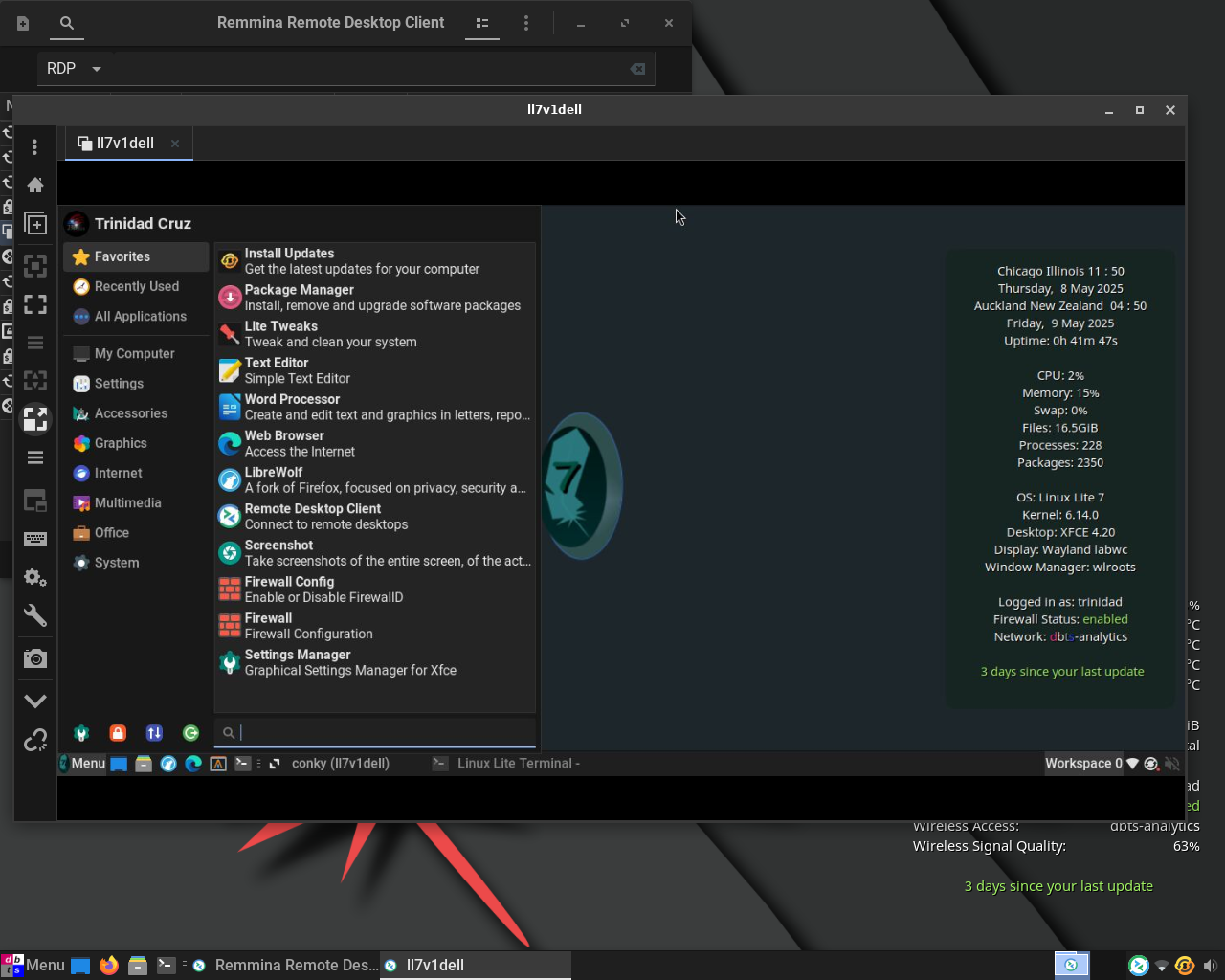Screen dimensions: 1225x980
Task: Open Firewall Configuration entry
Action: [375, 626]
